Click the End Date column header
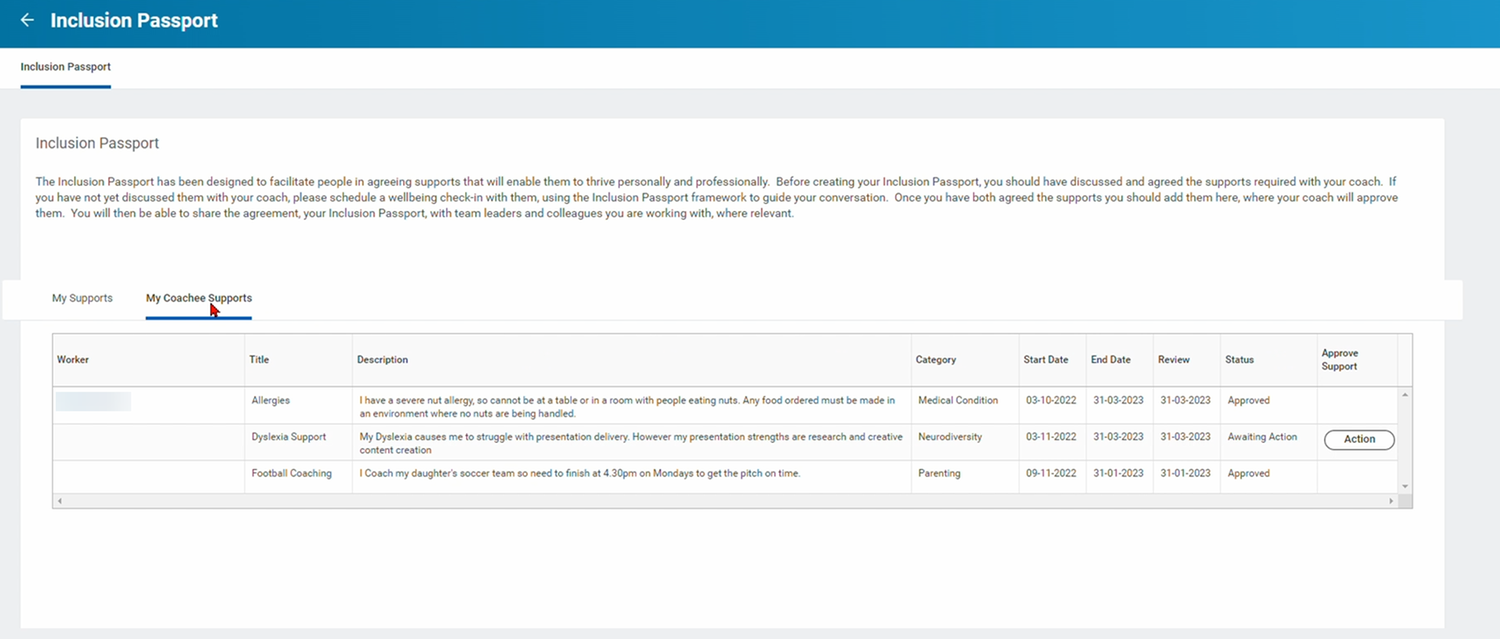Image resolution: width=1500 pixels, height=639 pixels. click(1112, 359)
